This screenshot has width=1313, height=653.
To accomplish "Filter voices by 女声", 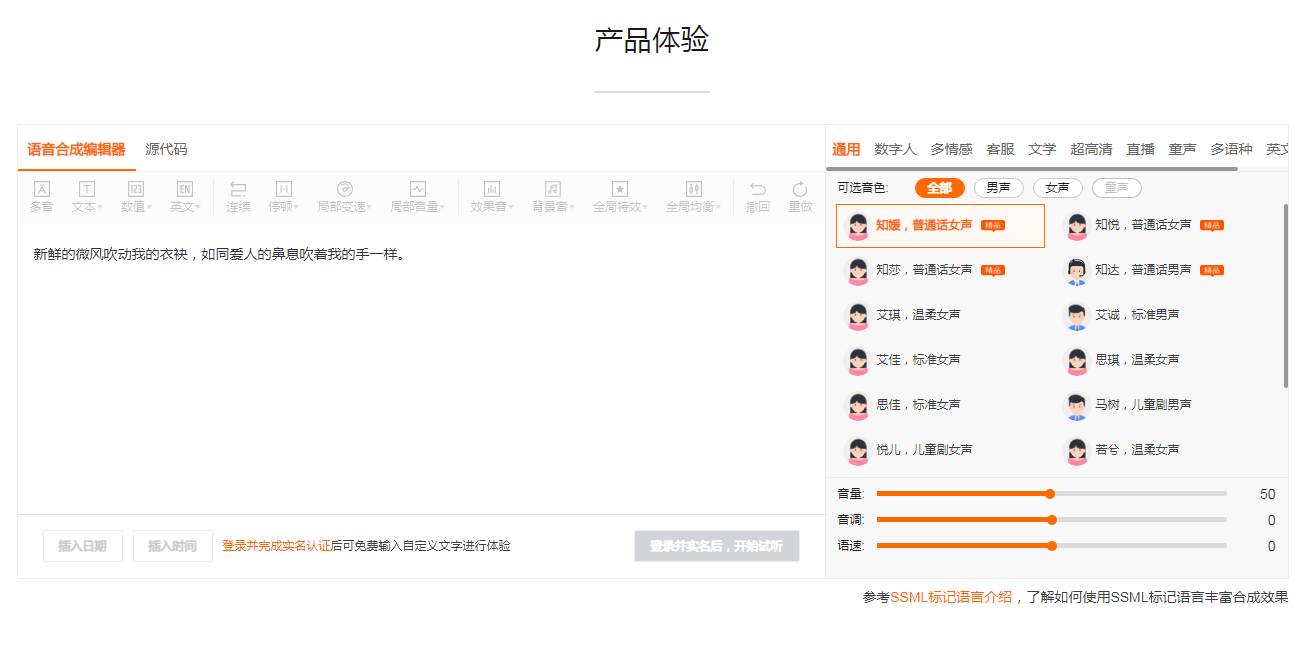I will click(x=1058, y=188).
